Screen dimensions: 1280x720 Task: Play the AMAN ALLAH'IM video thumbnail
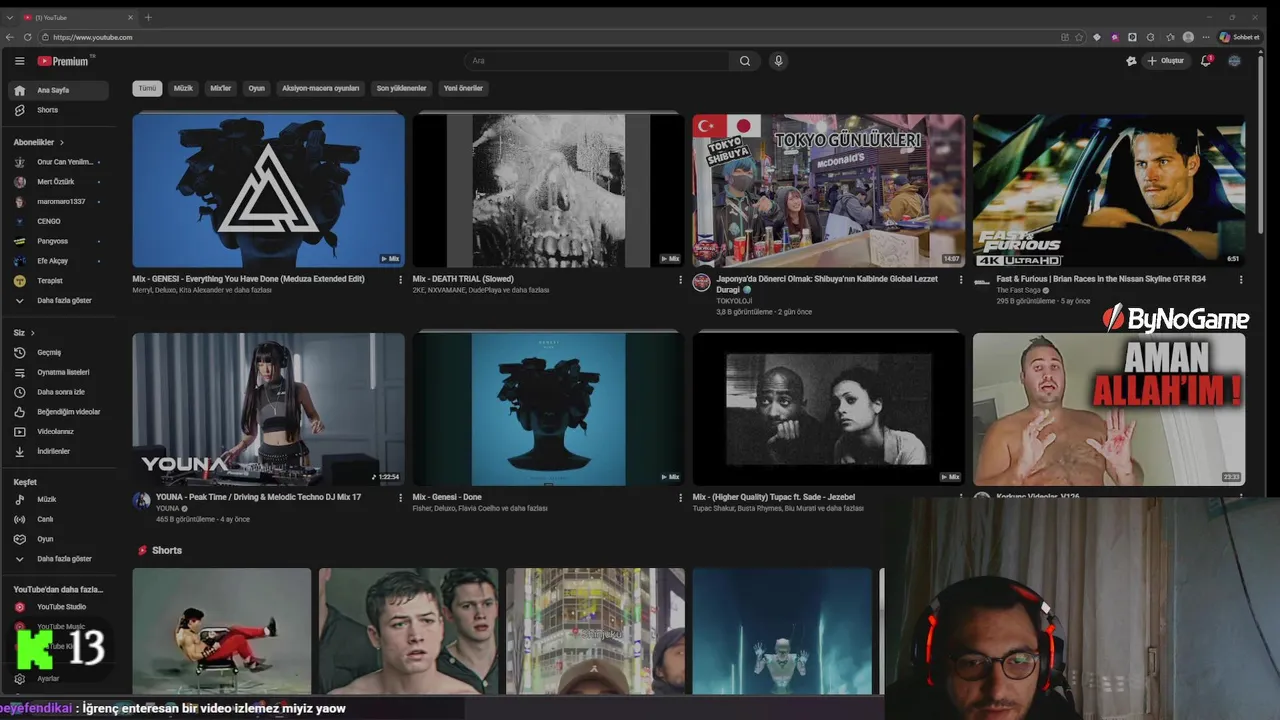[x=1109, y=409]
